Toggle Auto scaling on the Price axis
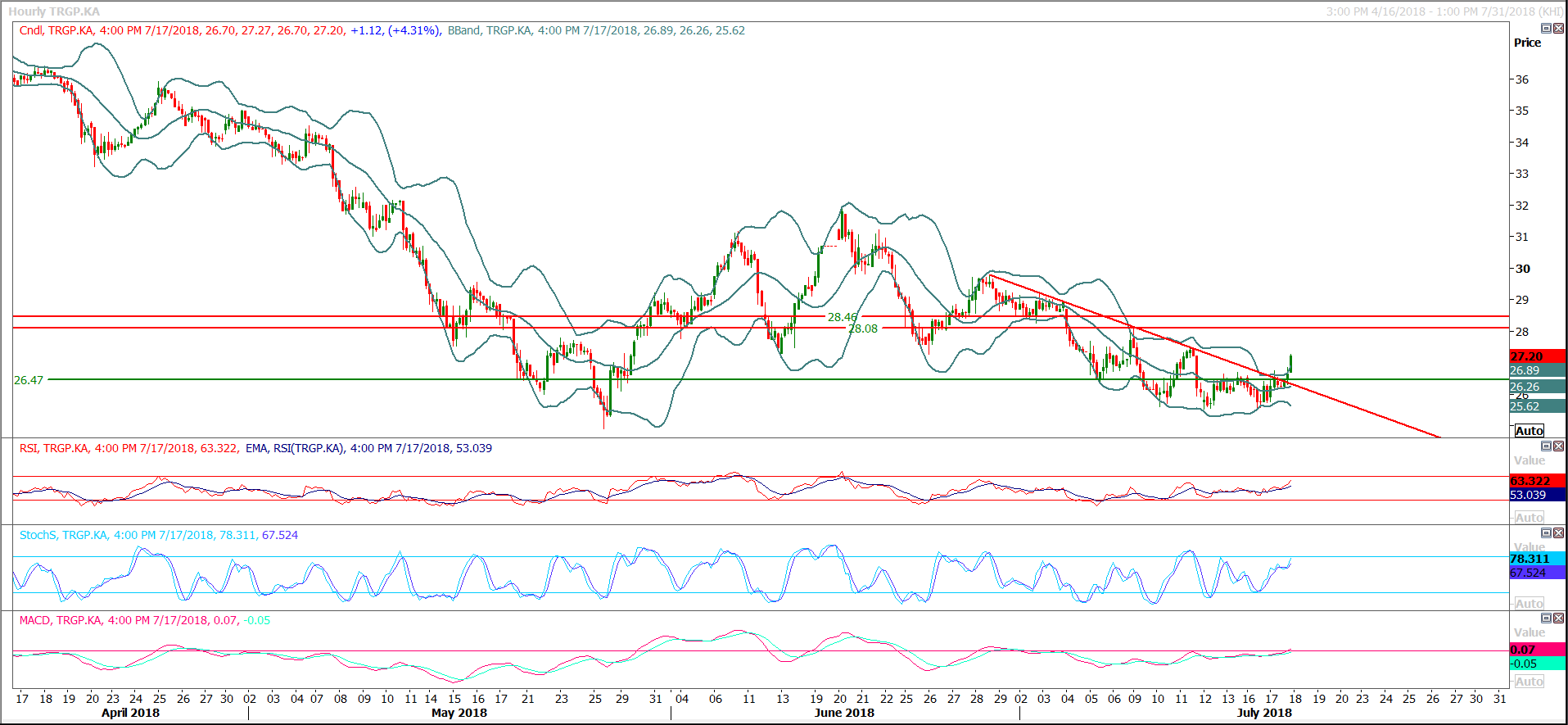This screenshot has height=725, width=1568. point(1529,431)
